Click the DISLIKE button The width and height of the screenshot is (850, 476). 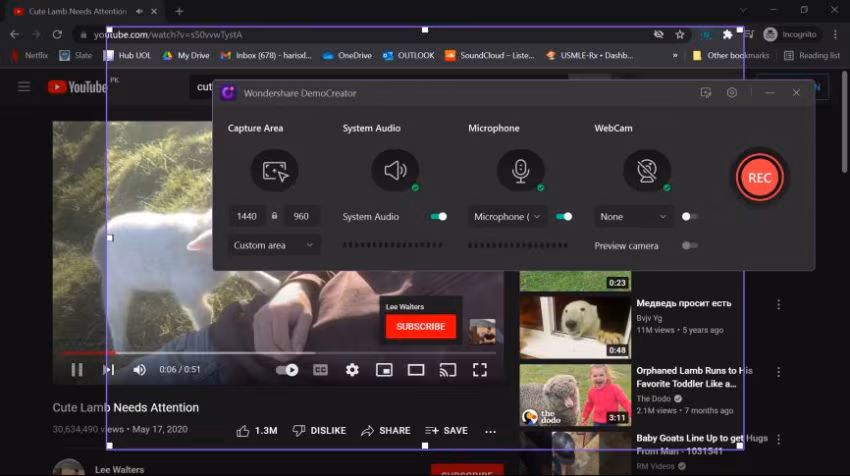point(319,430)
